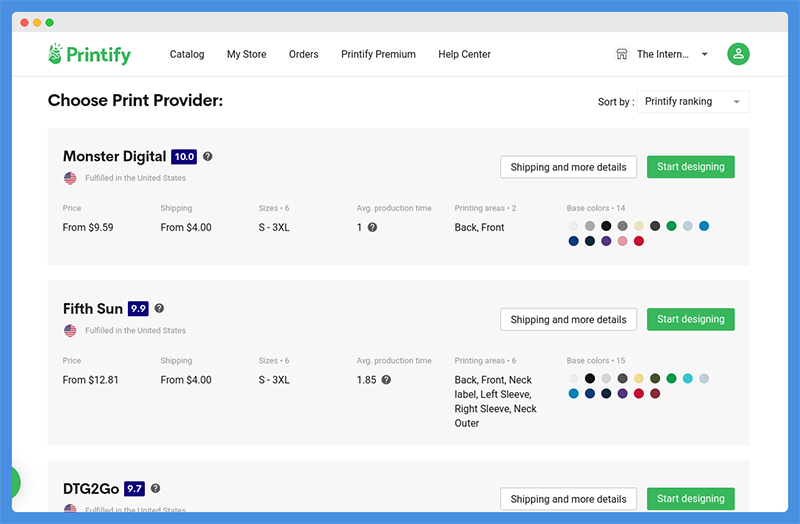Click the Choose Print Provider heading
The width and height of the screenshot is (800, 524).
point(135,101)
